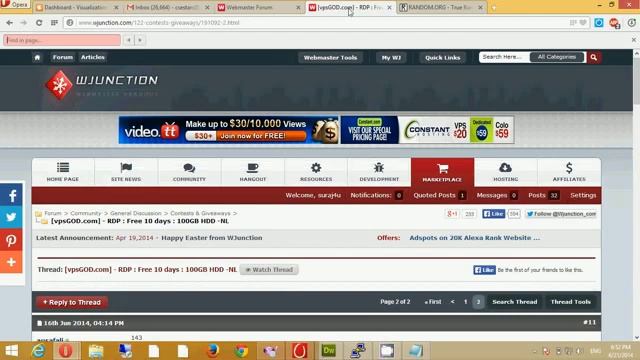Click the Google +1 button
The width and height of the screenshot is (640, 360).
click(x=452, y=213)
